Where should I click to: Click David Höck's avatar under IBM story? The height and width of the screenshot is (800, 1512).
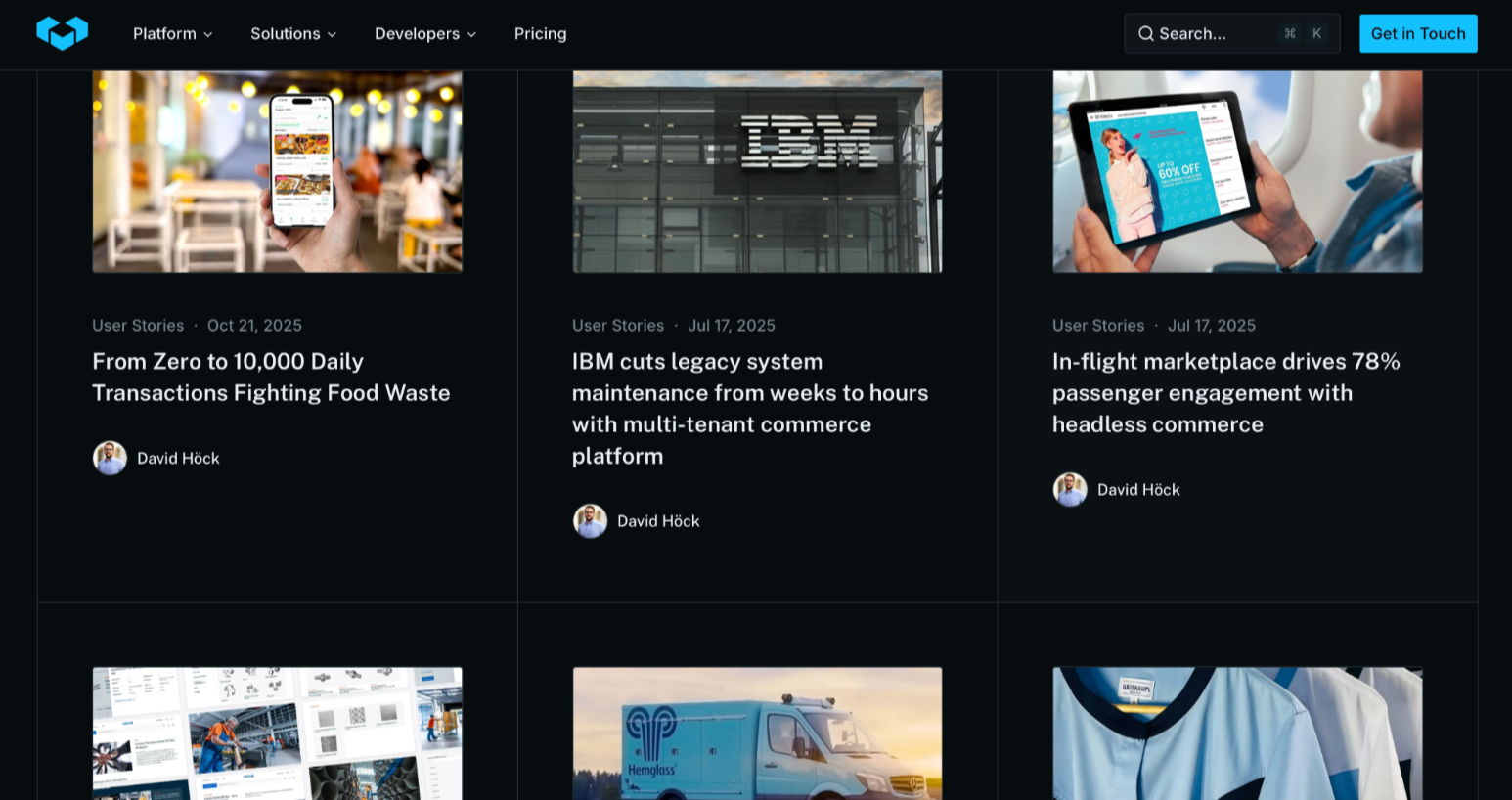point(590,521)
